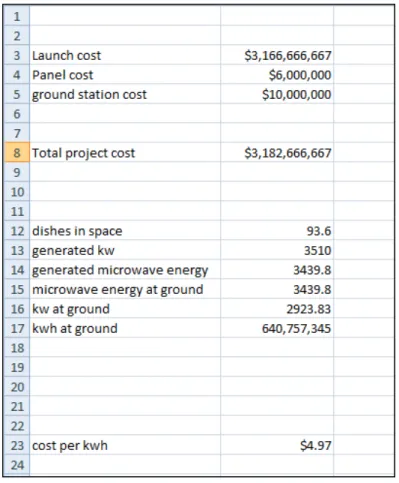Select row 21 via its row header
This screenshot has height=483, width=399.
tap(17, 406)
